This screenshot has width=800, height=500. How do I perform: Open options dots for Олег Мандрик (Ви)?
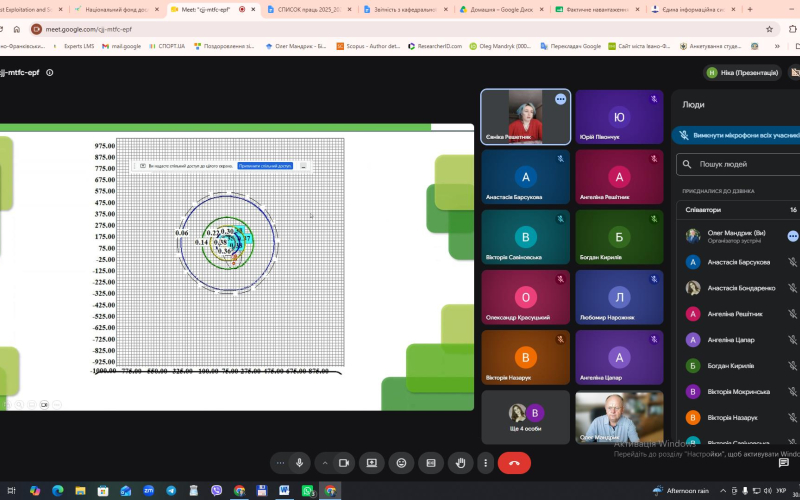pyautogui.click(x=792, y=236)
